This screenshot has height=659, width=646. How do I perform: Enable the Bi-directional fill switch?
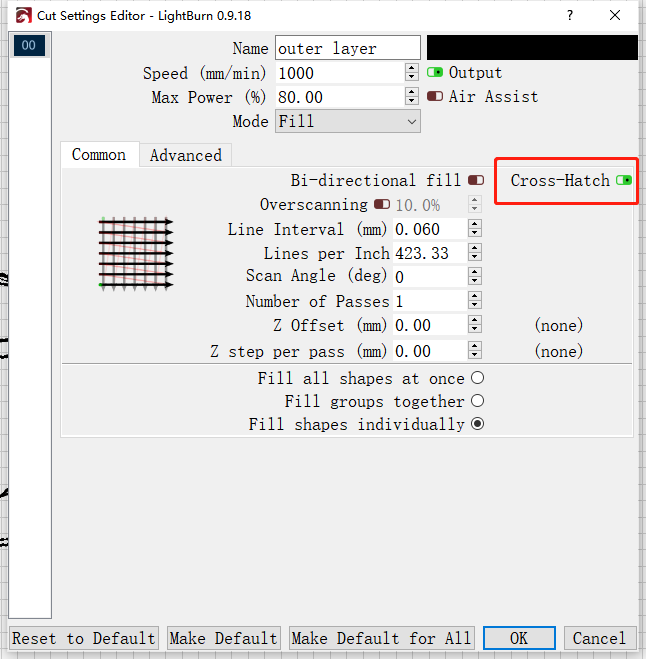point(476,180)
